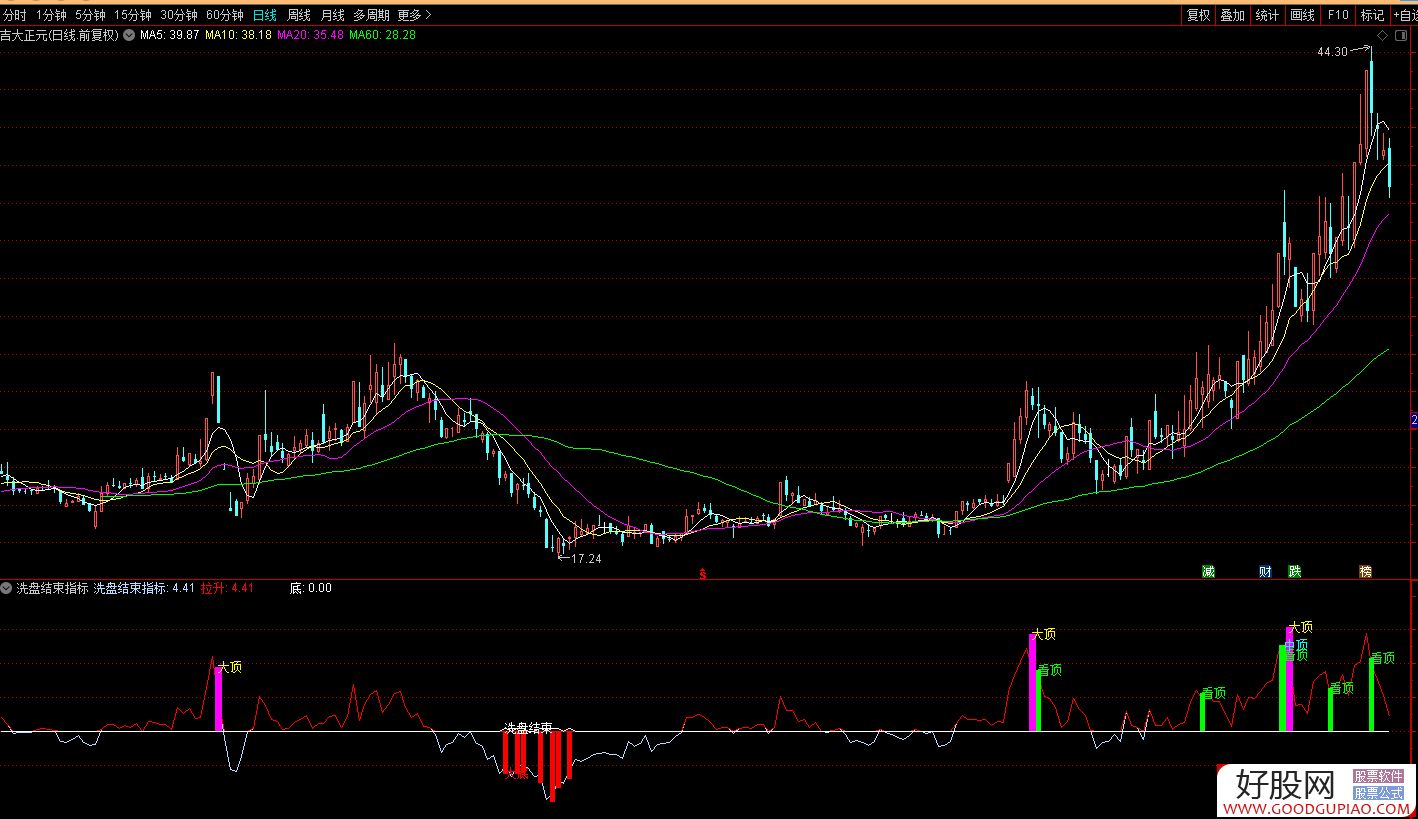Click the red $ marker on the time axis
This screenshot has height=819, width=1418.
pyautogui.click(x=703, y=574)
